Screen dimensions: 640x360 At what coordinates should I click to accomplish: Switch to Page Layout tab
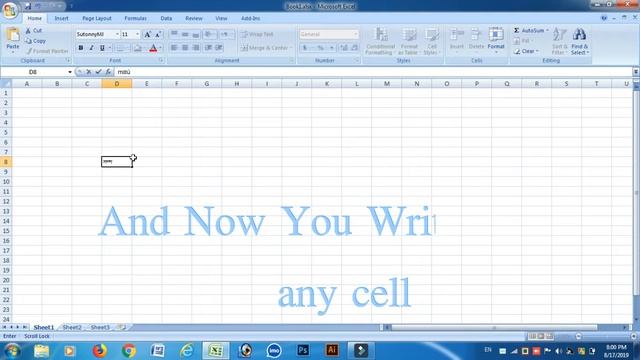point(97,18)
